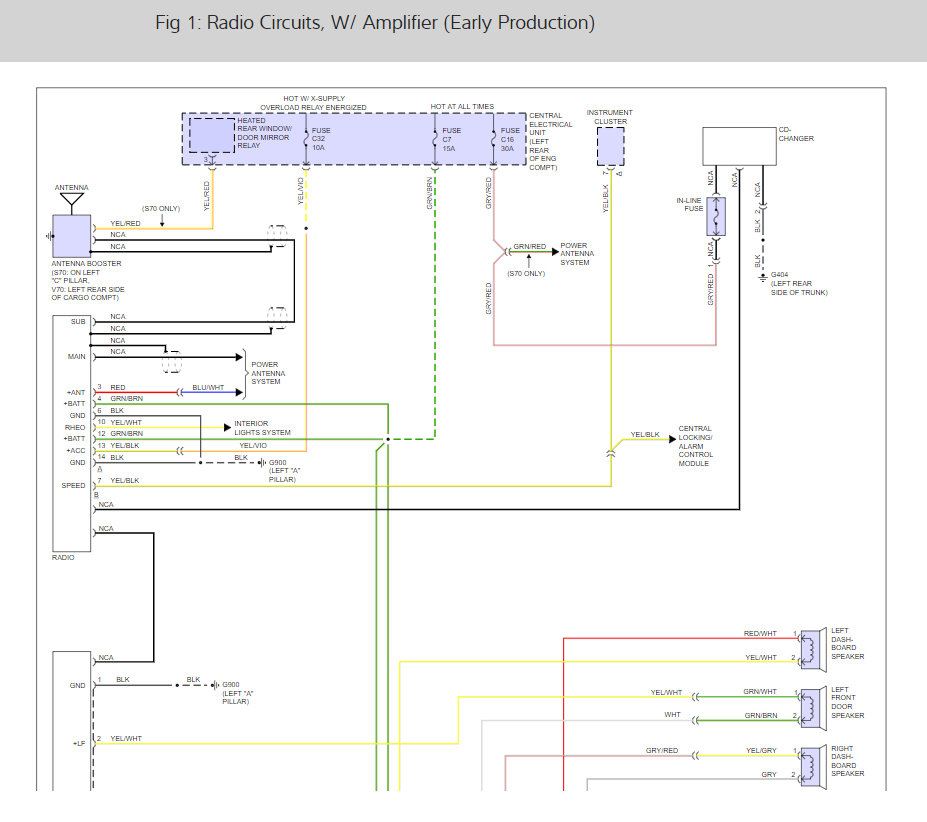The image size is (927, 822).
Task: Select the ANTENNA BOOSTER description text
Action: tap(87, 280)
